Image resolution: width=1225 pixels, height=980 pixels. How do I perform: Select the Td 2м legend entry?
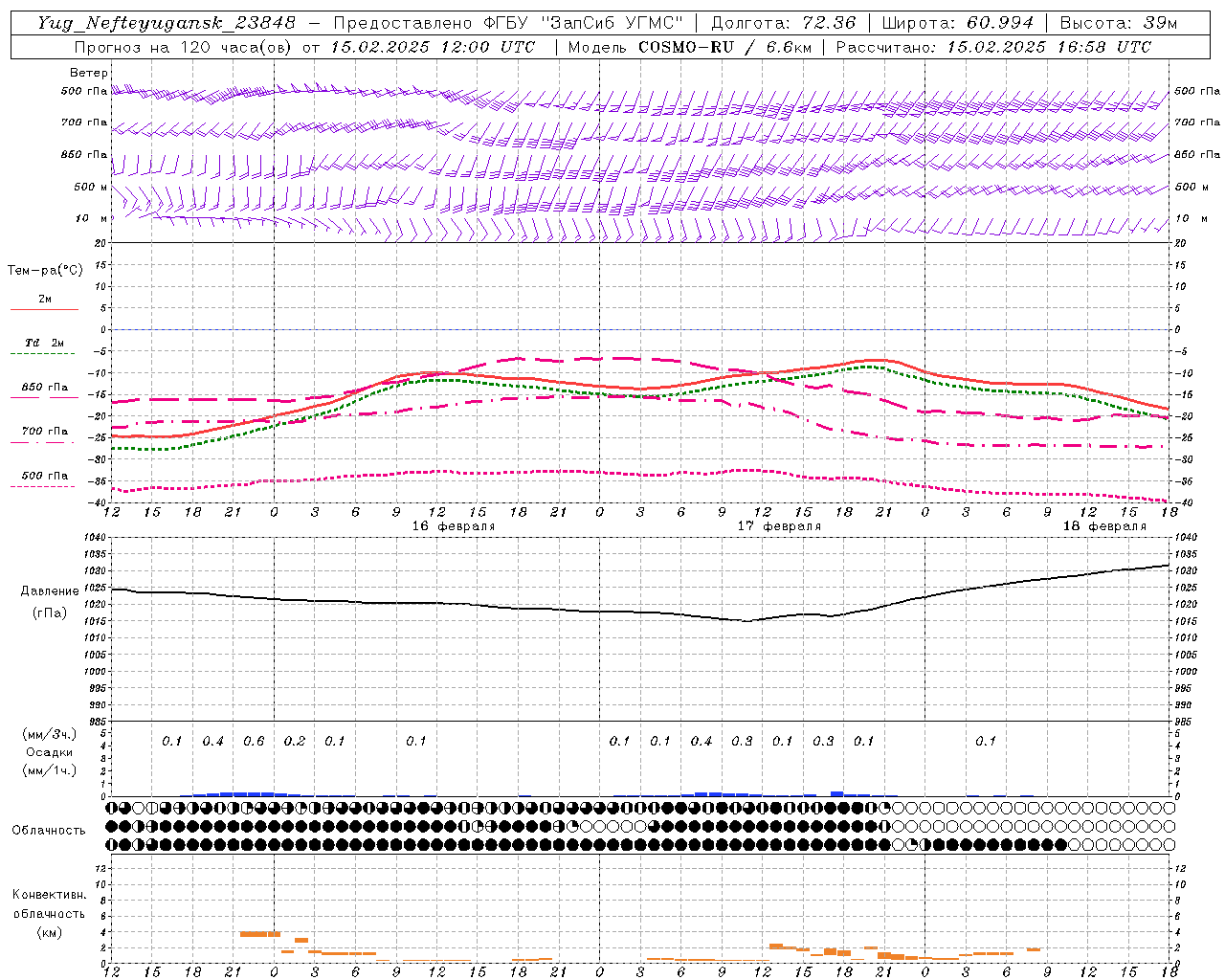(x=45, y=343)
